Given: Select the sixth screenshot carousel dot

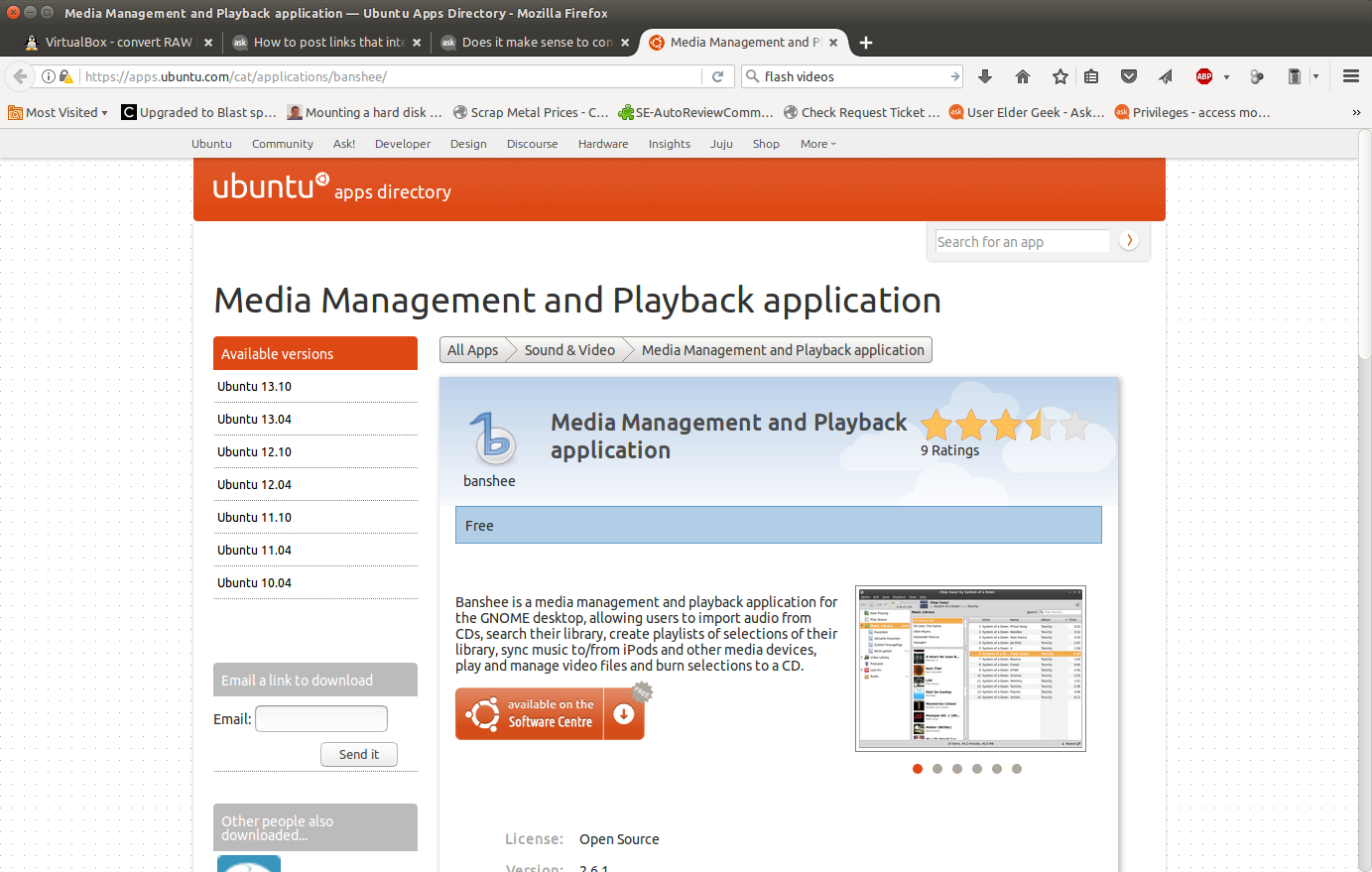Looking at the screenshot, I should (x=1017, y=769).
